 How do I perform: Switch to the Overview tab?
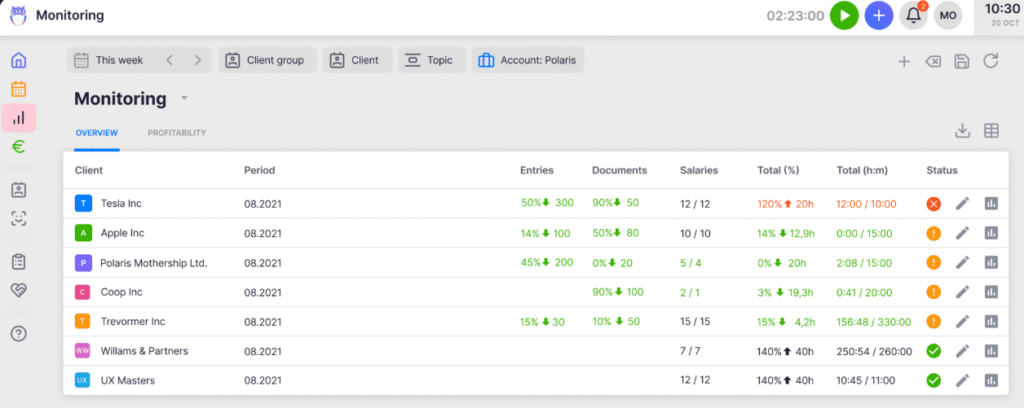pos(97,133)
